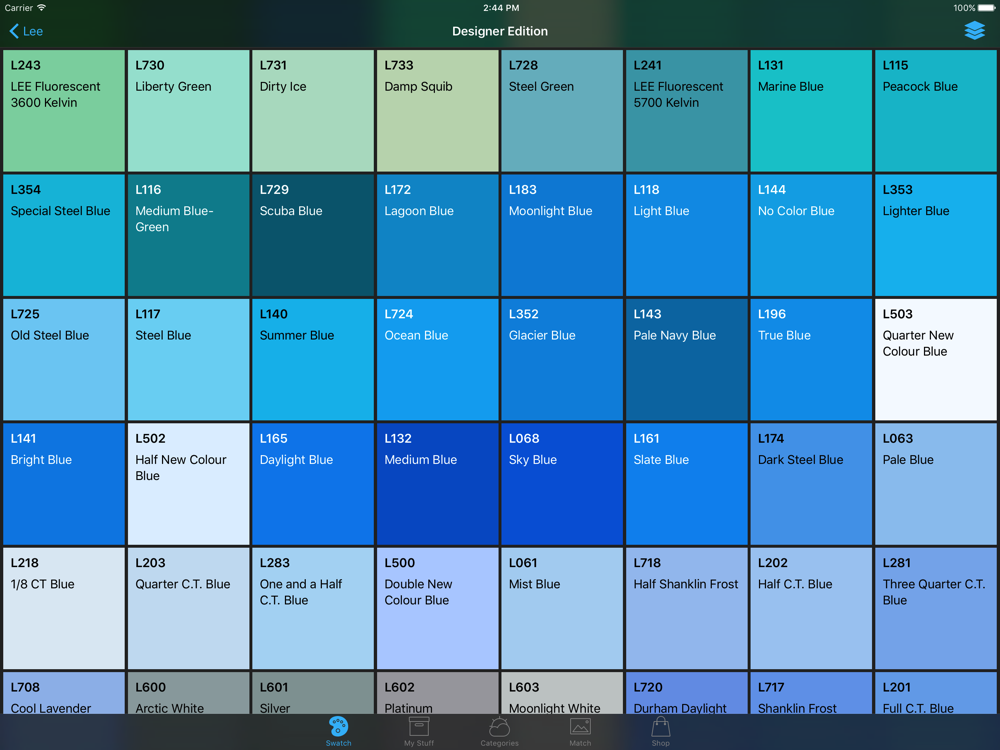Select the L730 Liberty Green swatch
This screenshot has height=750, width=1000.
pos(188,110)
